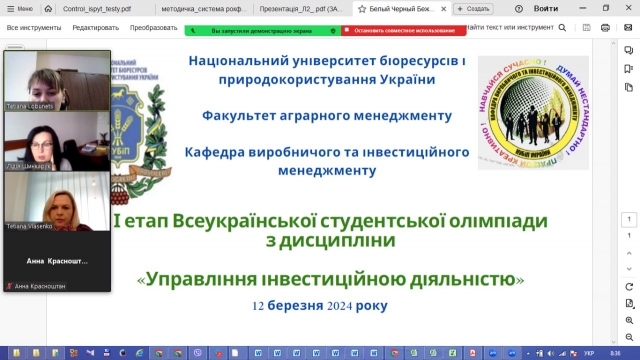
Task: Click the current page number box
Action: pos(629,220)
